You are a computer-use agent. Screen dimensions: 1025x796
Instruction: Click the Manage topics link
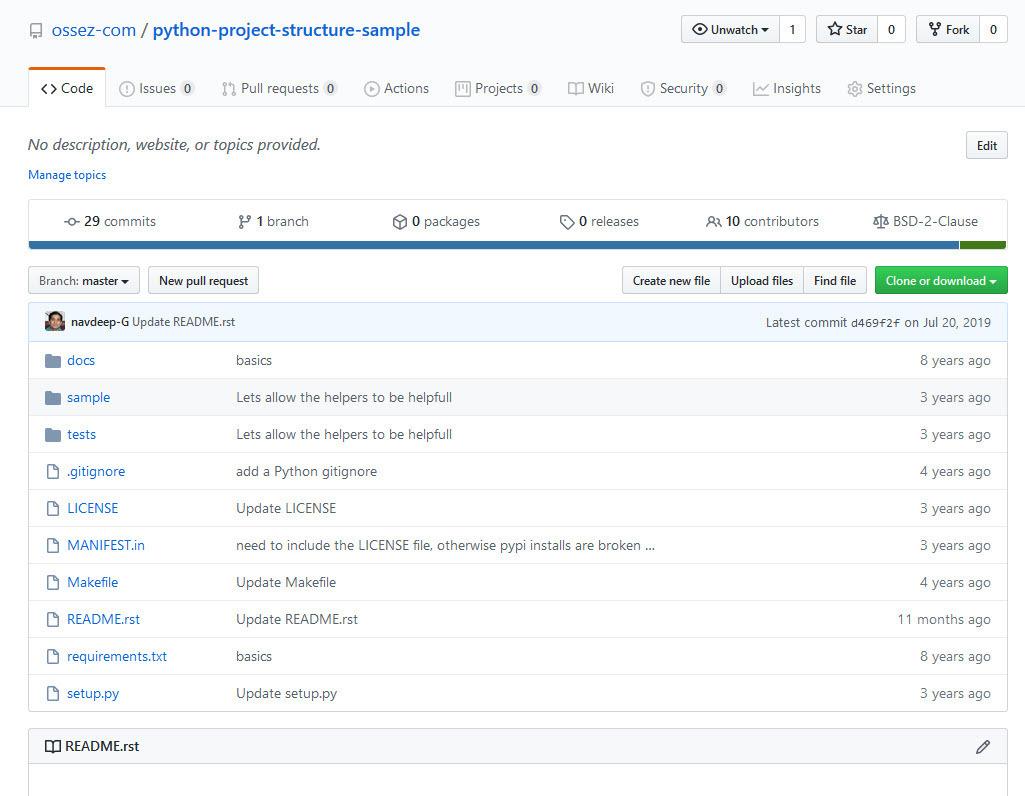[67, 175]
